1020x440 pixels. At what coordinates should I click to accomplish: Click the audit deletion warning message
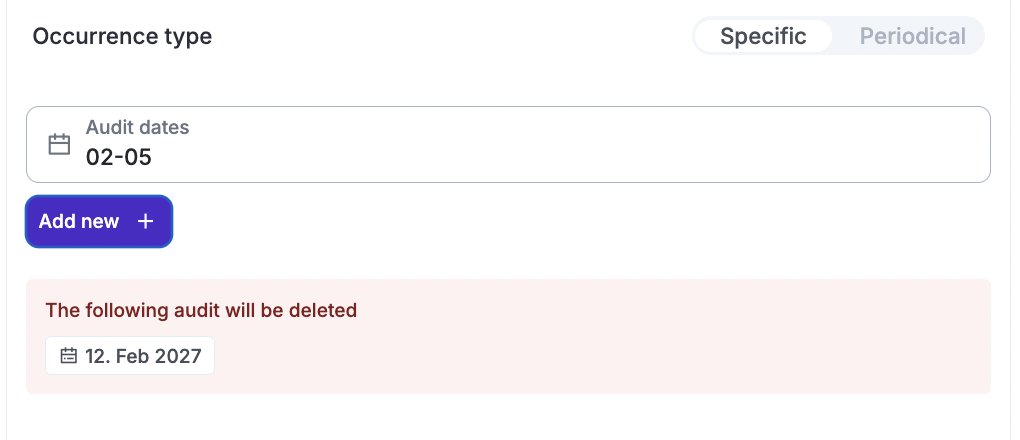click(201, 310)
